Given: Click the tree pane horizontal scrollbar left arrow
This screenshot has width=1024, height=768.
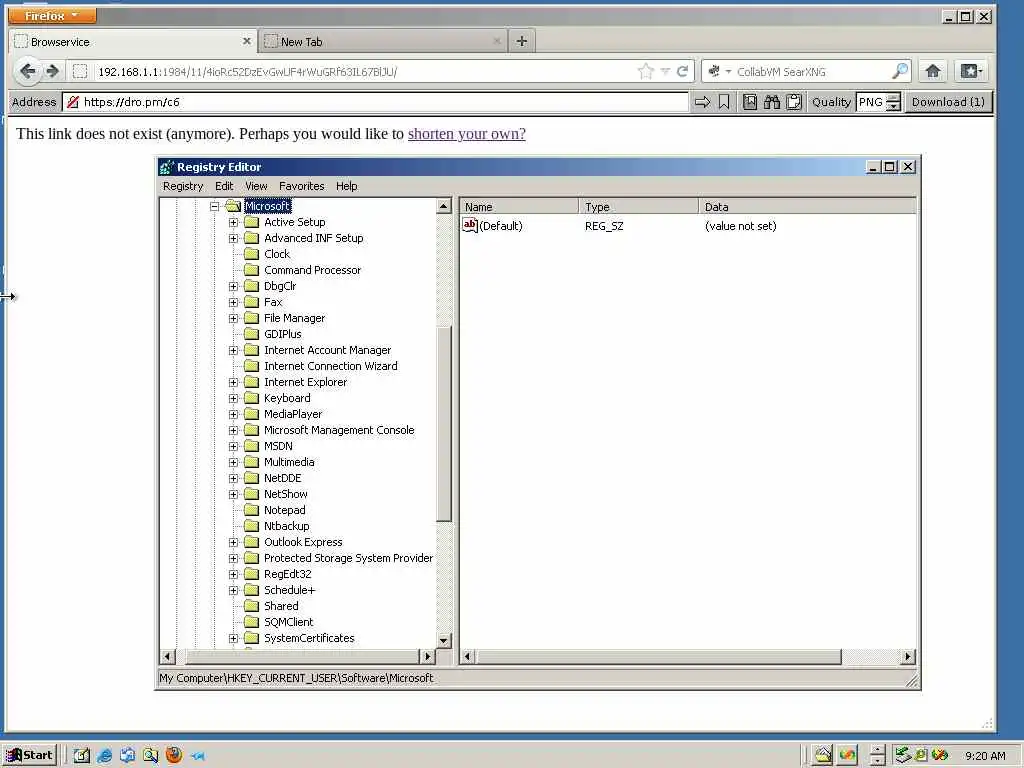Looking at the screenshot, I should (168, 656).
